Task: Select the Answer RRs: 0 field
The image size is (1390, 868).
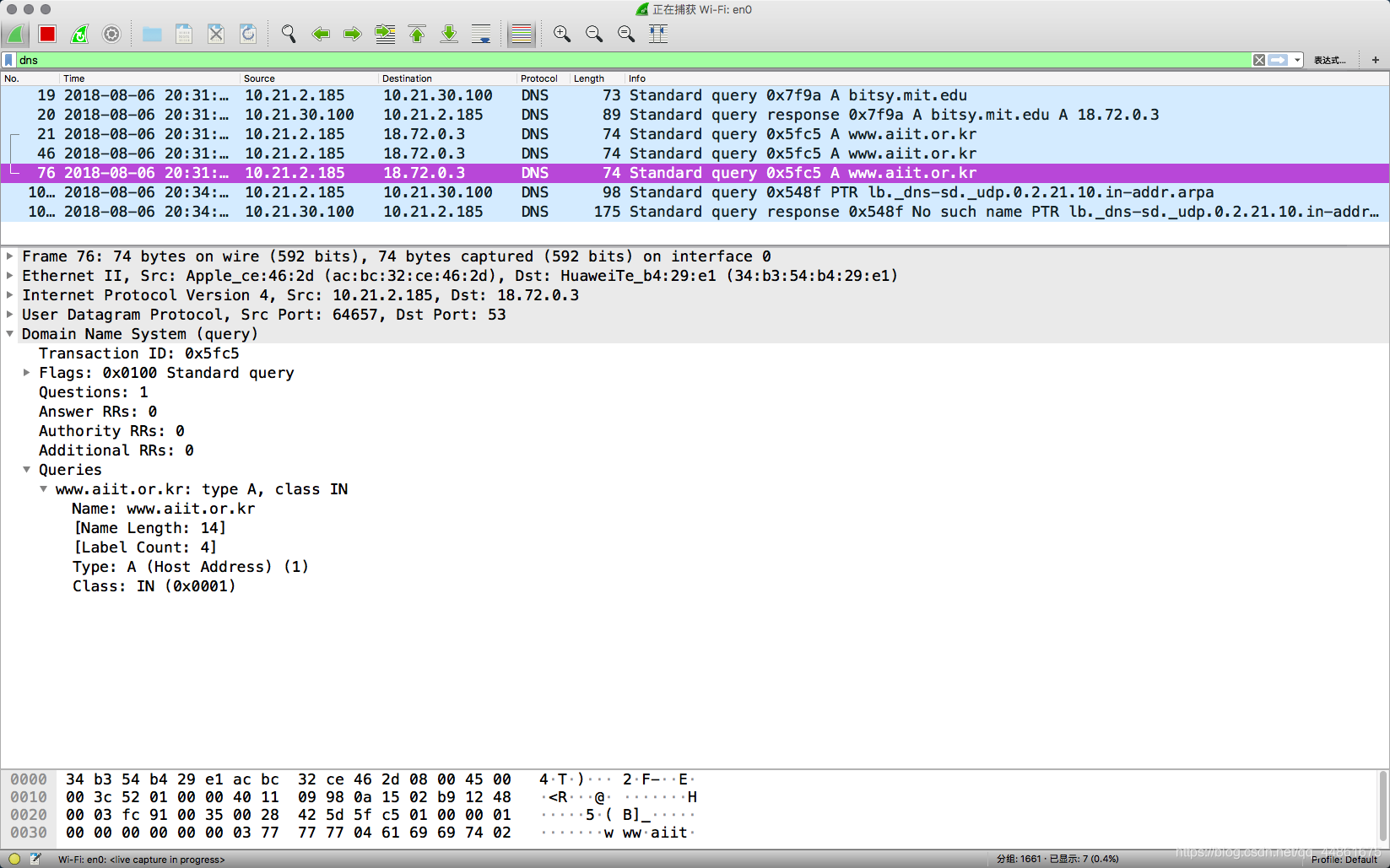Action: tap(98, 412)
